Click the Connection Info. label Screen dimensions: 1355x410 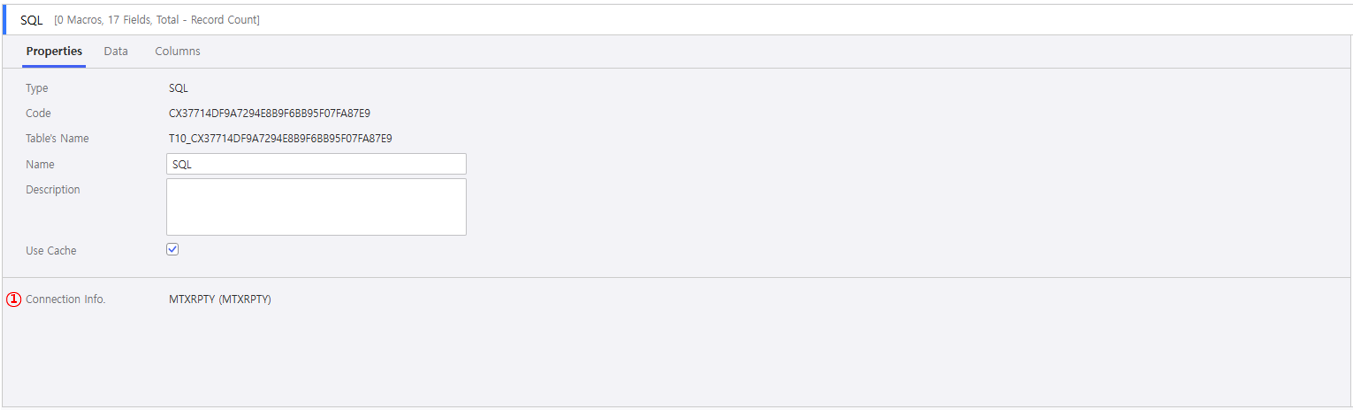pyautogui.click(x=65, y=299)
